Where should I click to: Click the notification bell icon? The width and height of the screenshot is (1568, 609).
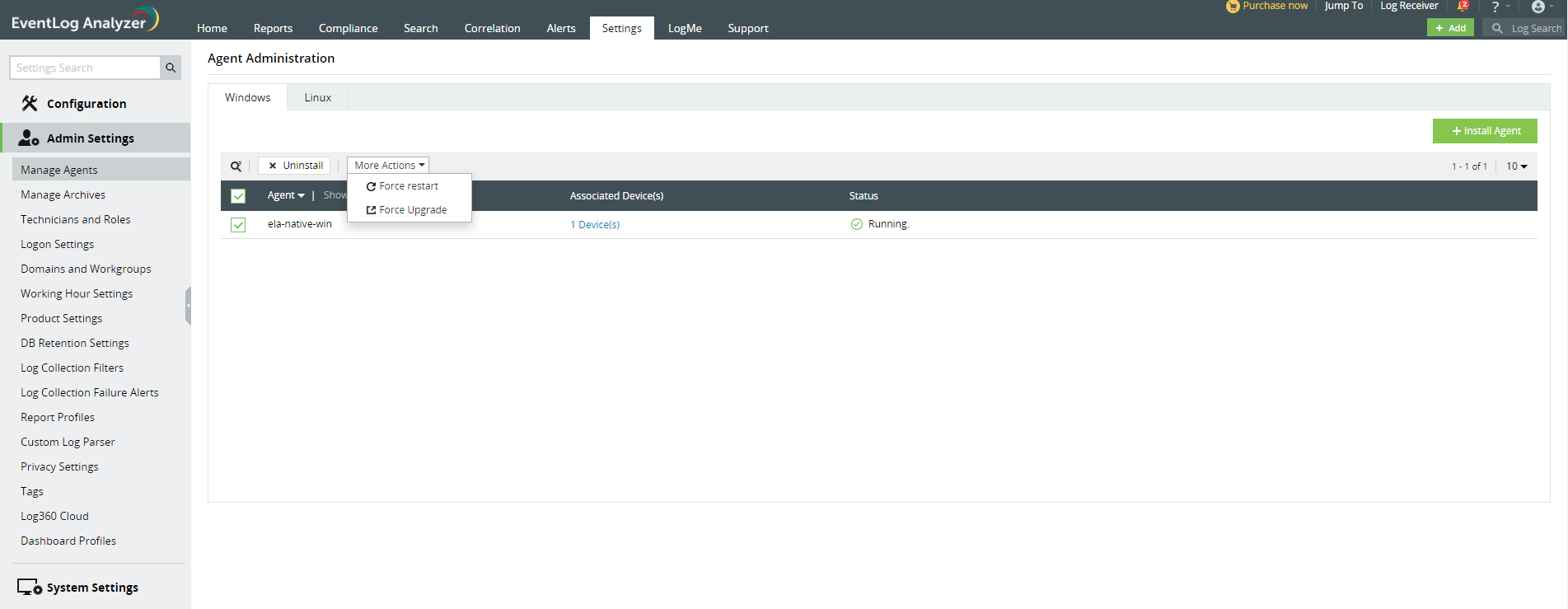pos(1463,7)
